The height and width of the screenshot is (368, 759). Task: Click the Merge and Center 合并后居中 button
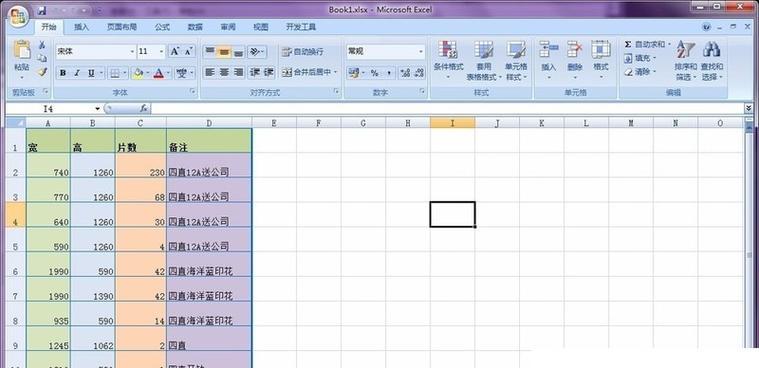pyautogui.click(x=309, y=72)
